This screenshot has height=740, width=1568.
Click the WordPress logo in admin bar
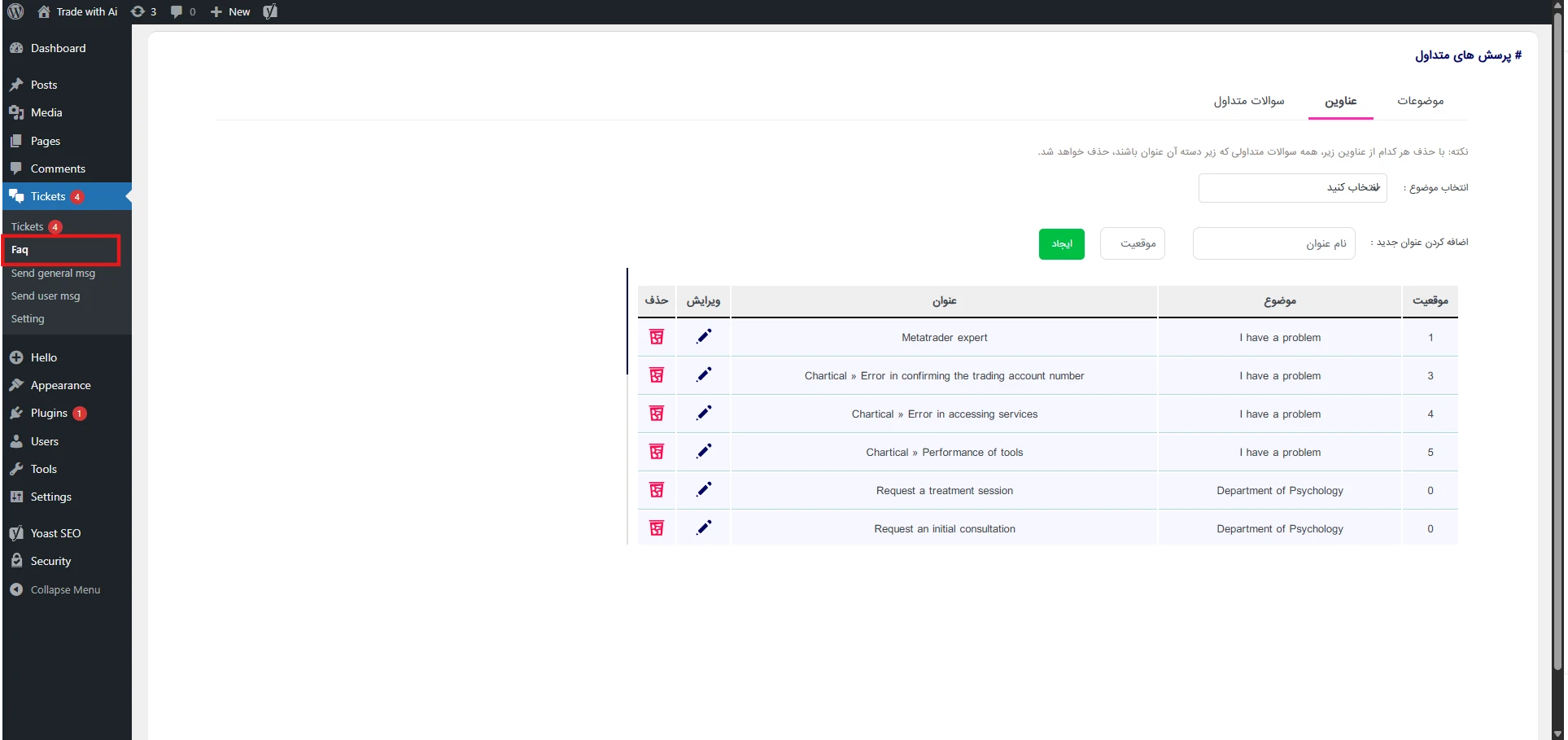(x=15, y=11)
